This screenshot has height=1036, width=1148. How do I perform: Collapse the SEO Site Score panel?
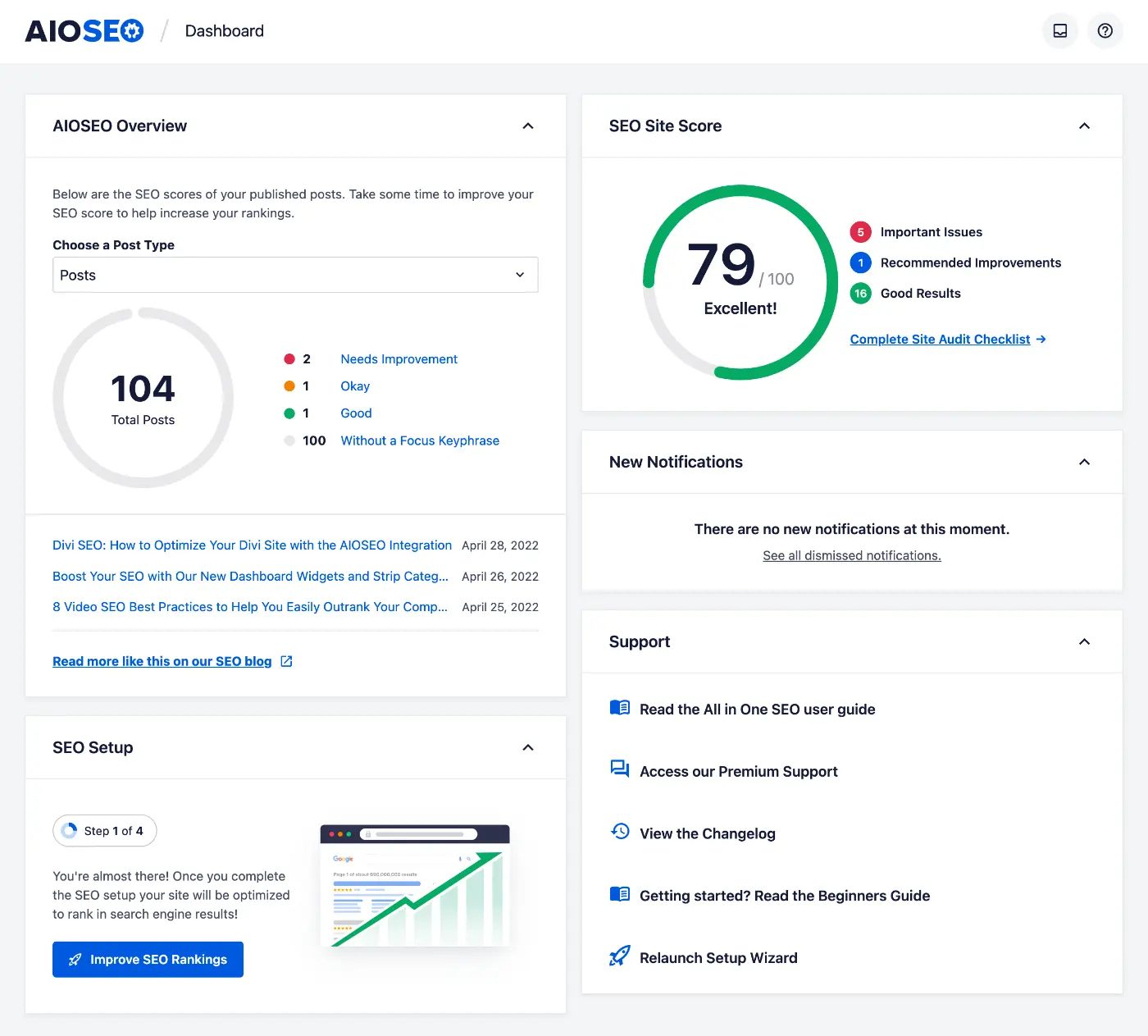point(1084,126)
